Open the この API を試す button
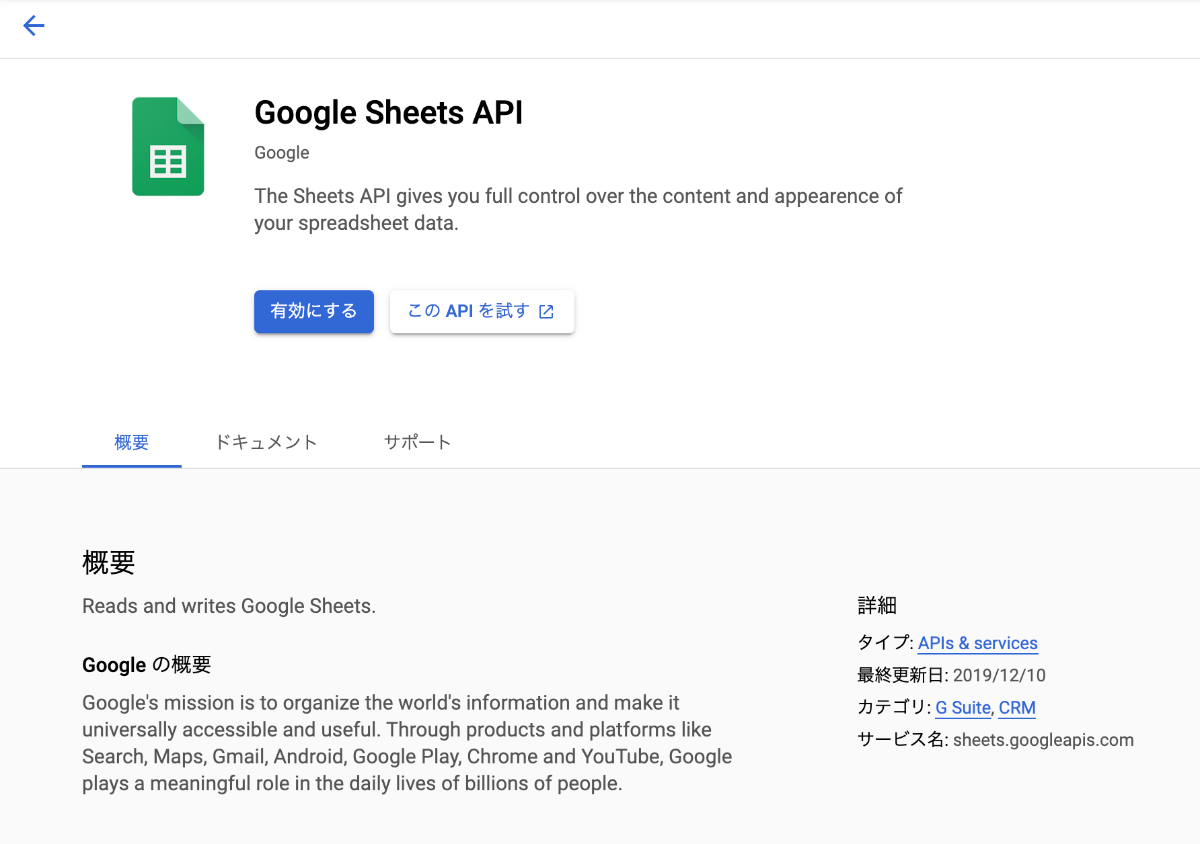1200x844 pixels. coord(482,311)
